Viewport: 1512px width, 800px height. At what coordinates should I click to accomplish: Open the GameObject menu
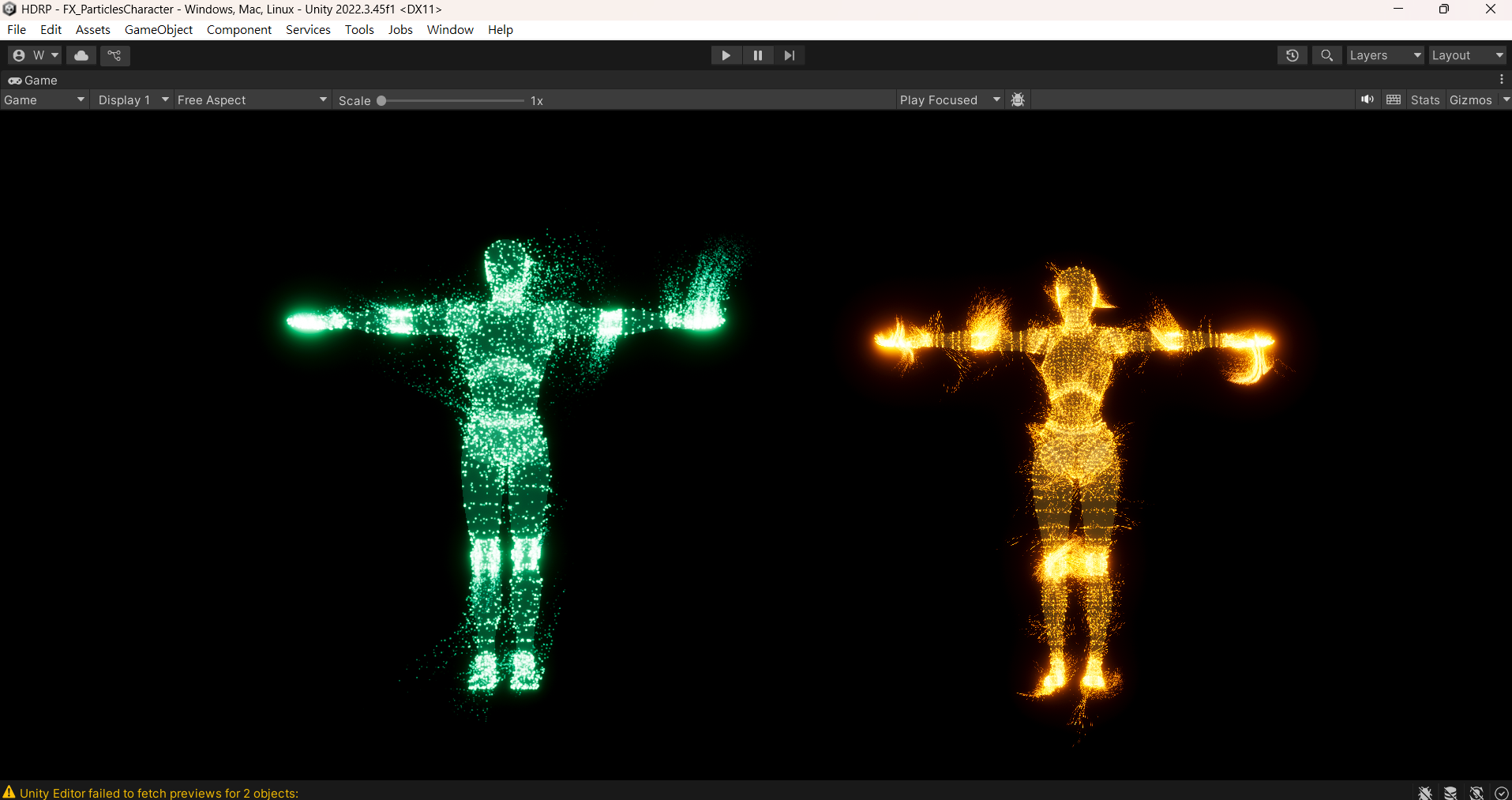[x=159, y=29]
